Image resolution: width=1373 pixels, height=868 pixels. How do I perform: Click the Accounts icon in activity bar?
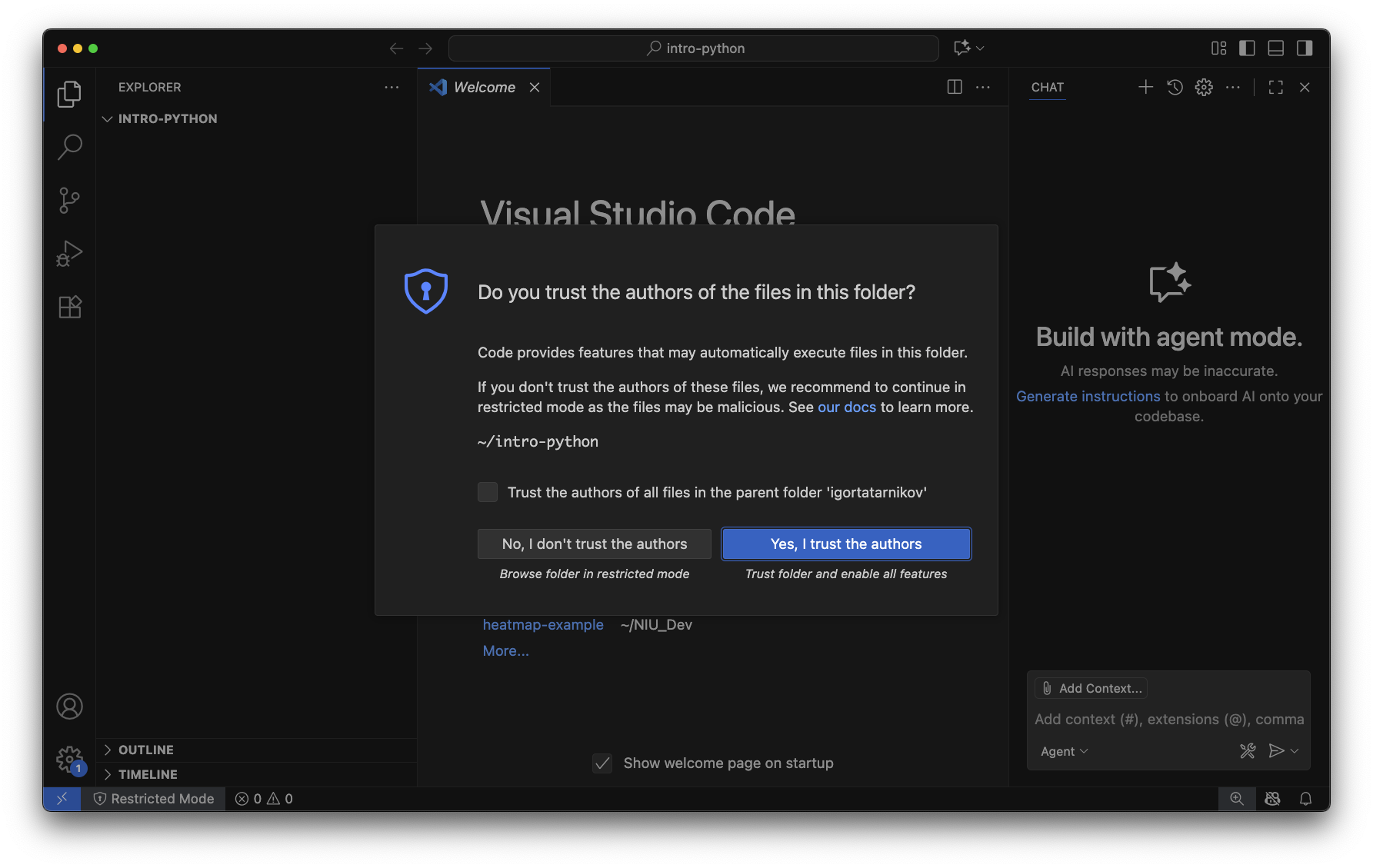[69, 707]
